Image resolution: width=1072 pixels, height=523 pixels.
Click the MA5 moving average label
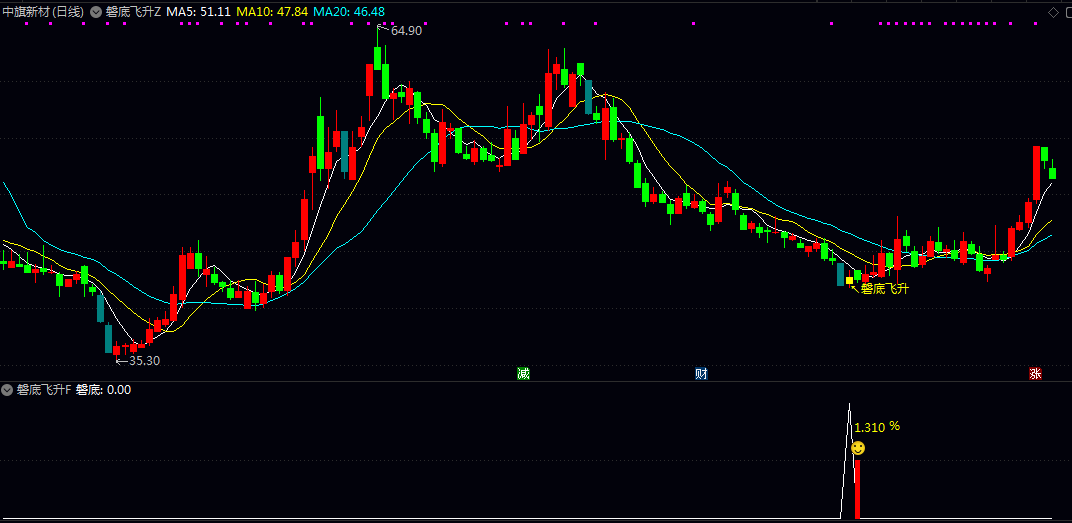tap(198, 12)
